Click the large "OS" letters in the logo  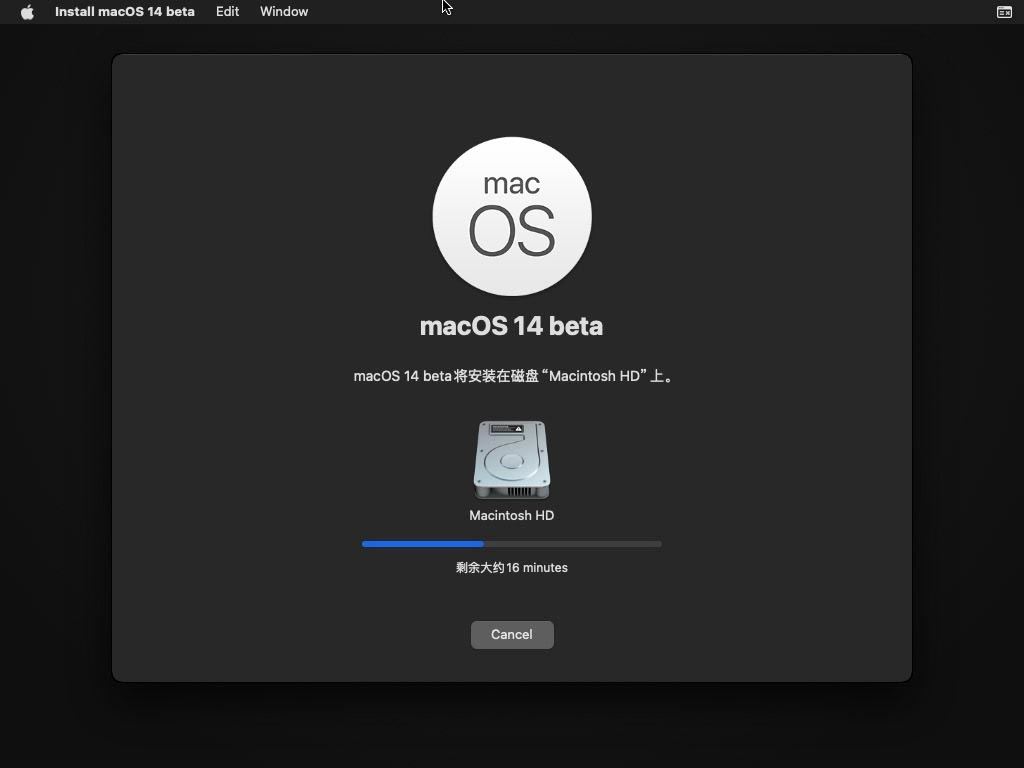(x=512, y=232)
